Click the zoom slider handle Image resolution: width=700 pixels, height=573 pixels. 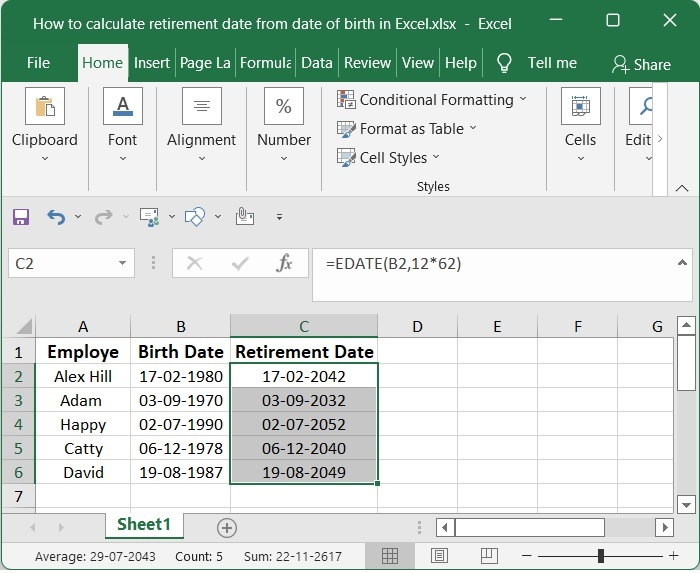click(x=601, y=556)
